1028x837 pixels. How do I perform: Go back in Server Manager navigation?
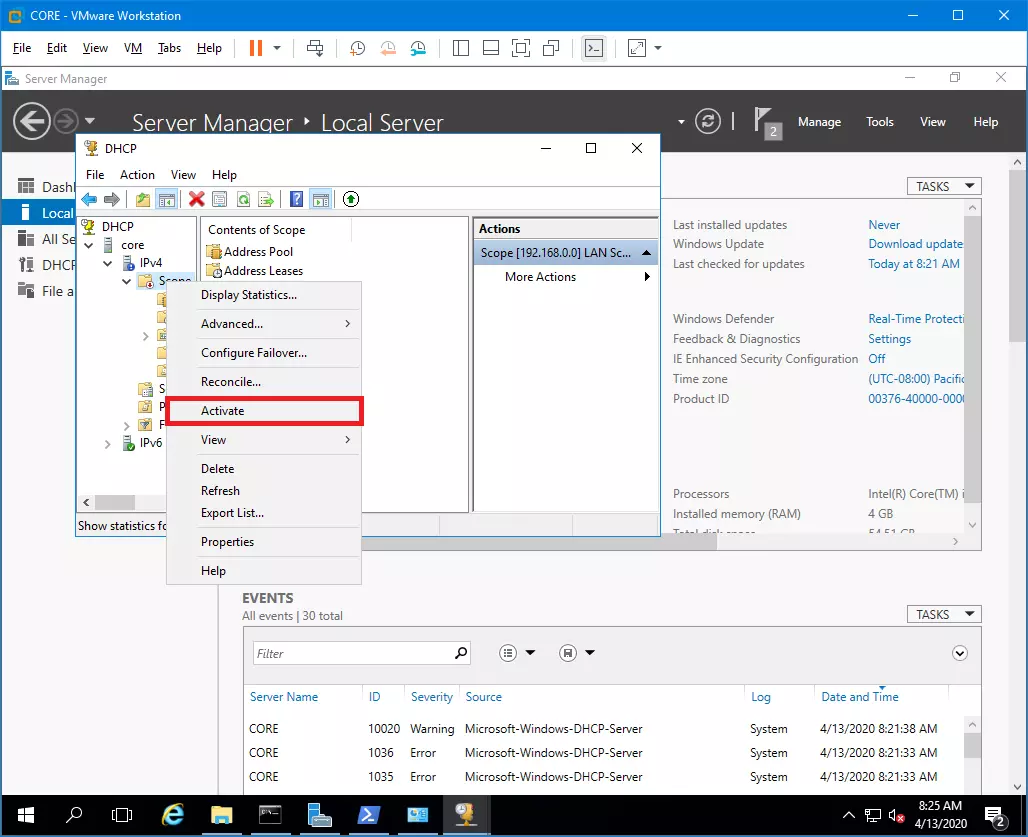(x=31, y=121)
